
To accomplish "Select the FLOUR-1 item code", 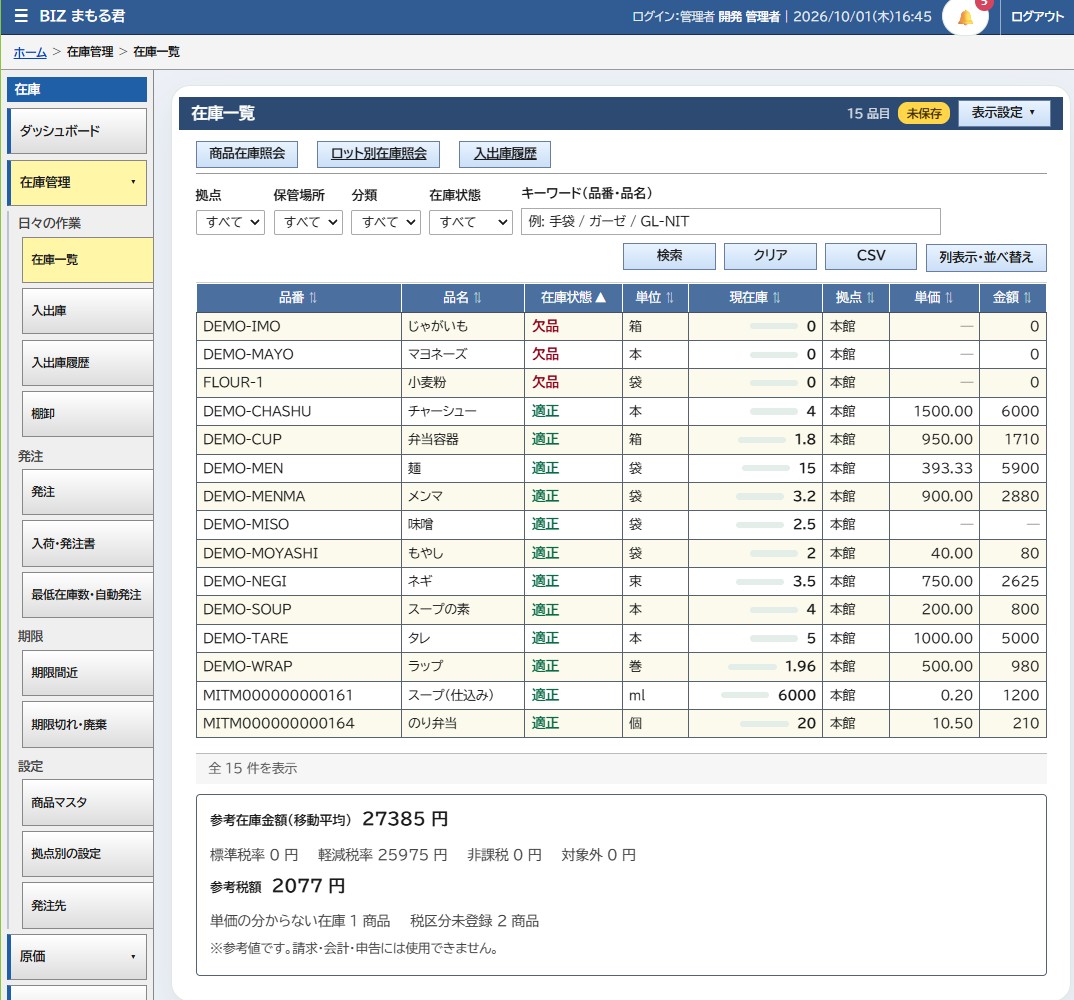I will click(x=233, y=383).
